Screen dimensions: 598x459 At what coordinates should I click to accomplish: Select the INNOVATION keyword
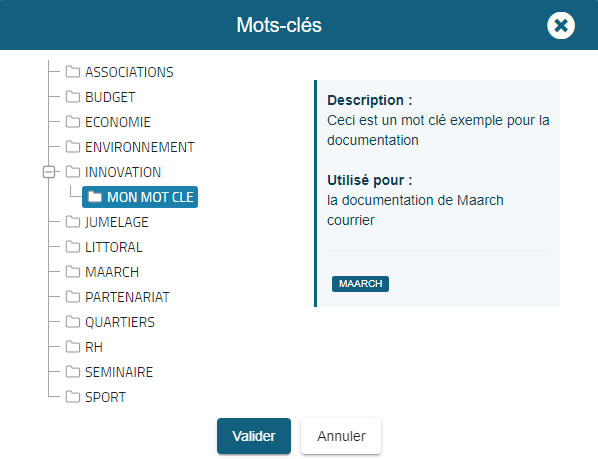click(x=123, y=172)
